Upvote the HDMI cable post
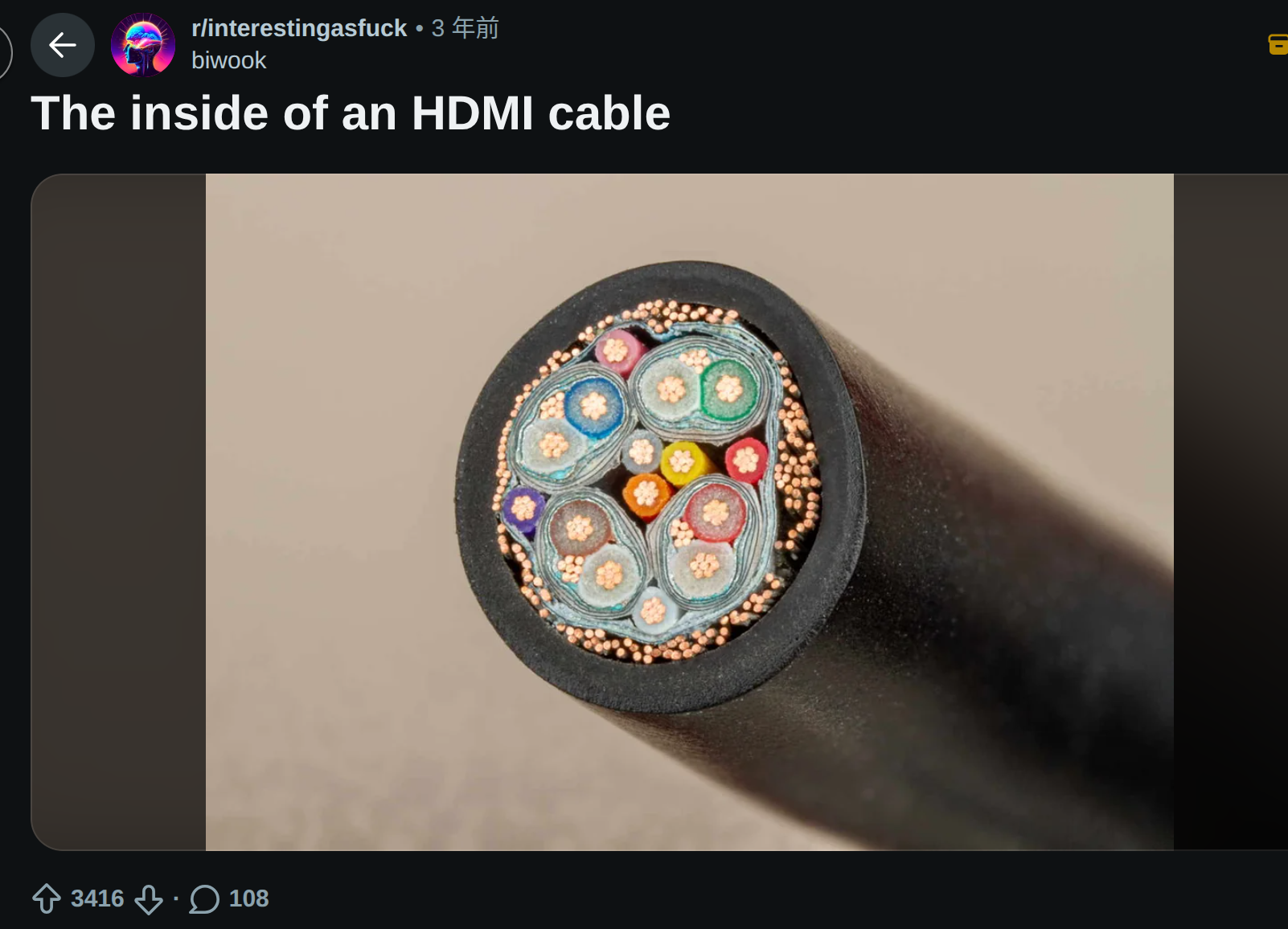Viewport: 1288px width, 929px height. 47,898
